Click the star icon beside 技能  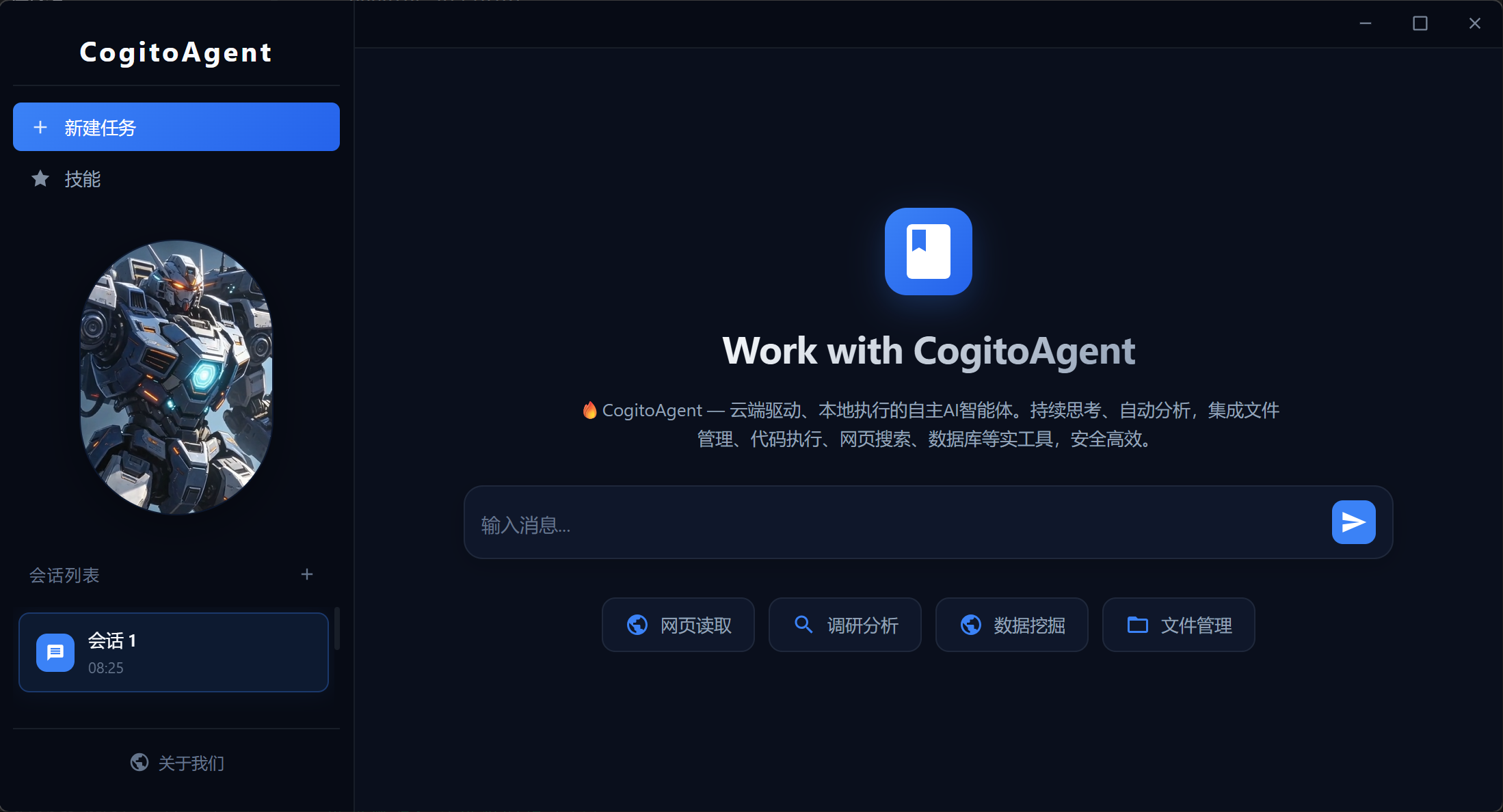(40, 179)
